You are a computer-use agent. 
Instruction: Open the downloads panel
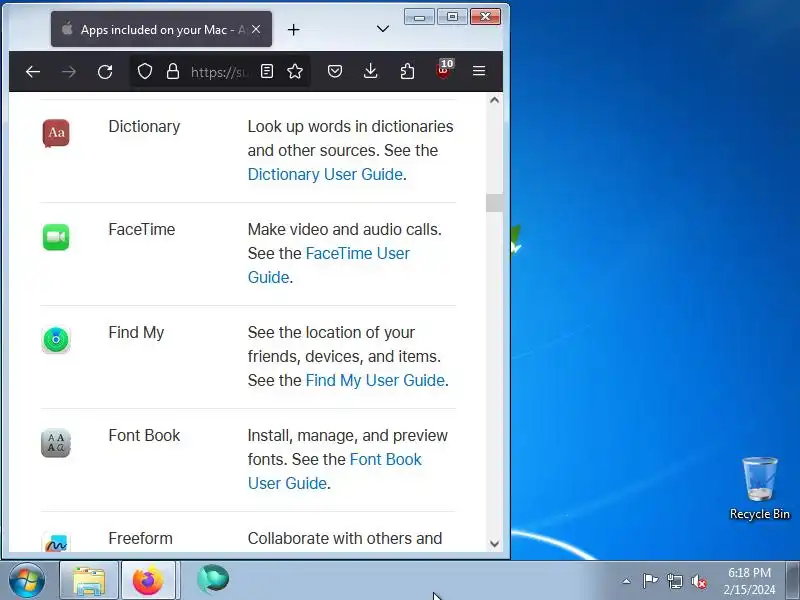coord(371,71)
